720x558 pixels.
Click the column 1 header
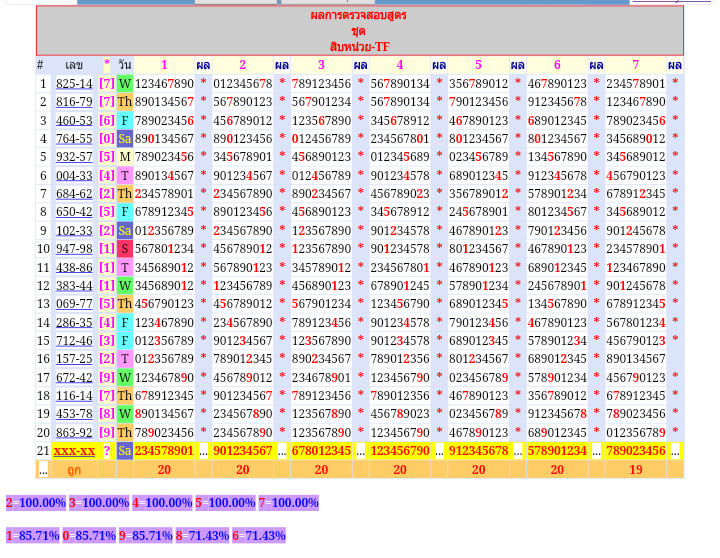click(x=164, y=65)
